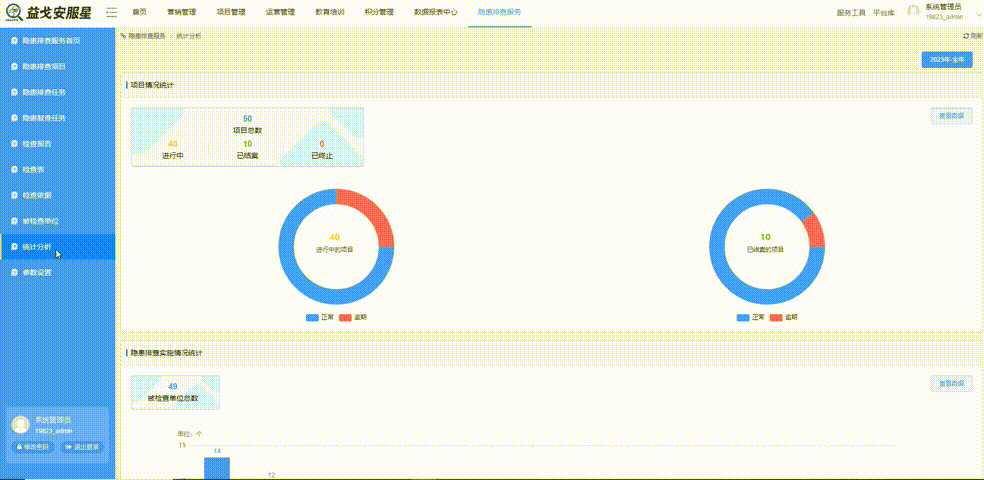Click the user avatar in top header

click(914, 12)
